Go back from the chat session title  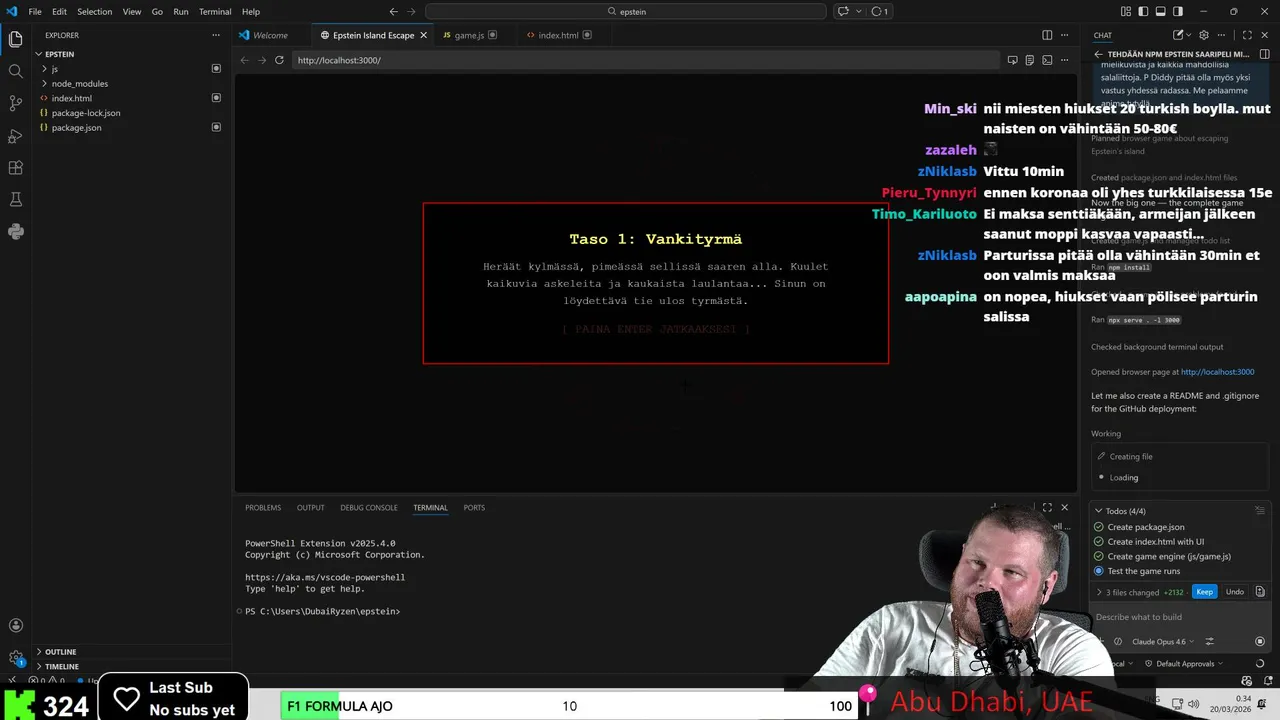pos(1098,54)
